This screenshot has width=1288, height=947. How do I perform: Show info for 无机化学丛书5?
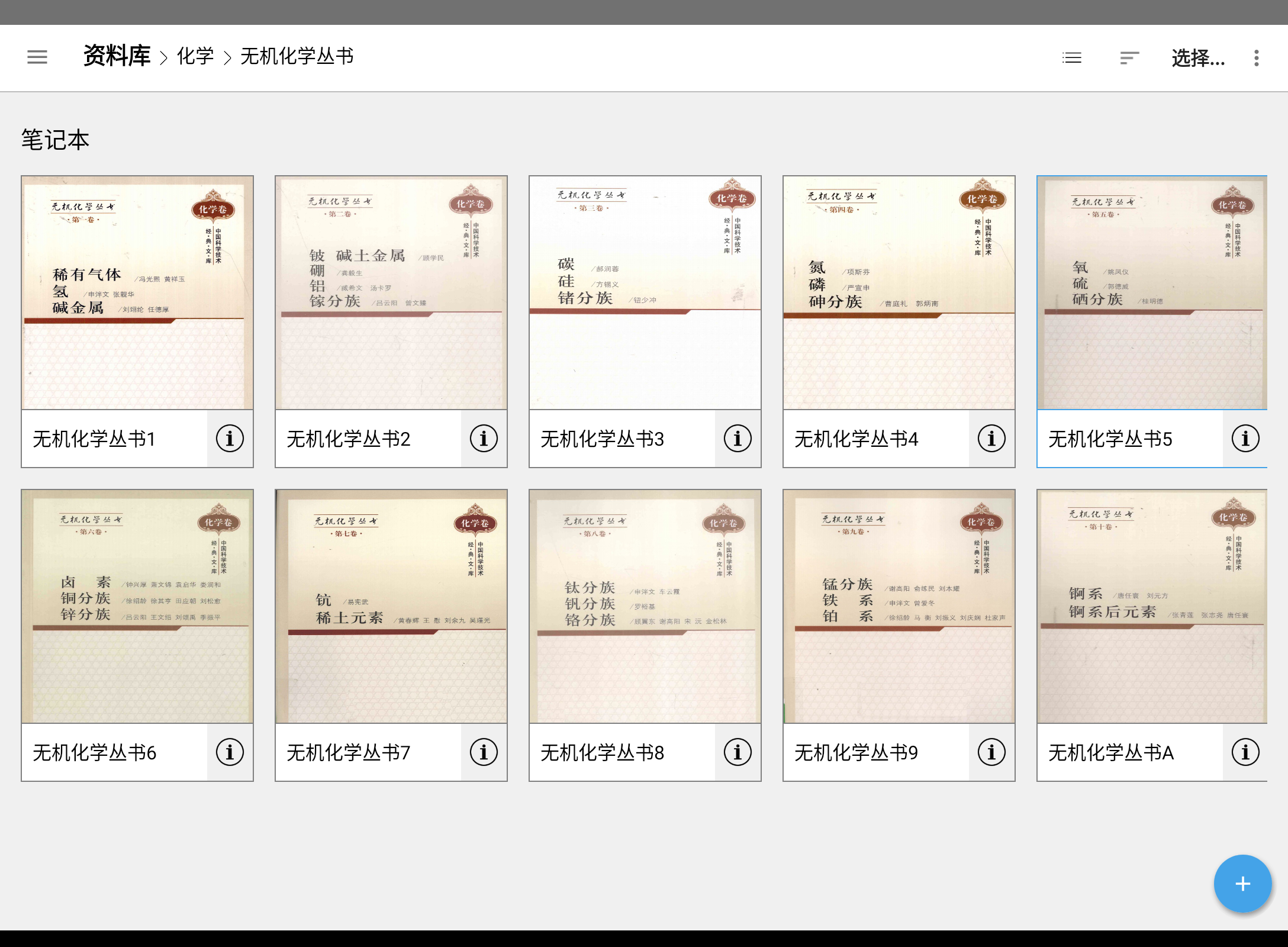(1245, 439)
